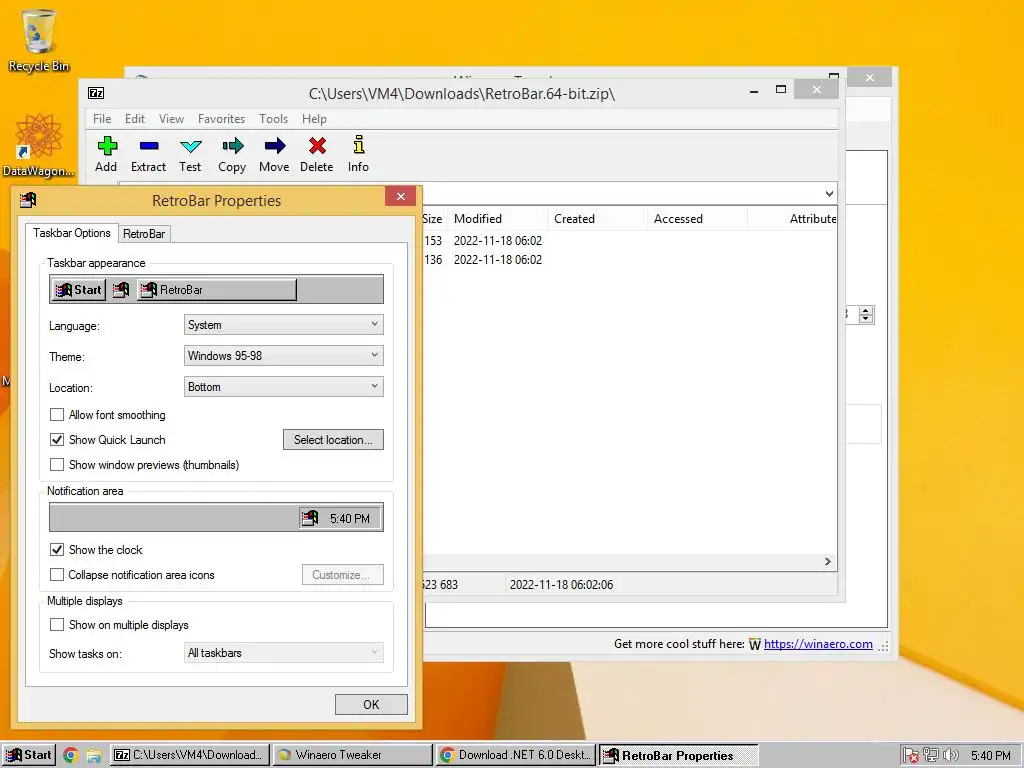The width and height of the screenshot is (1024, 768).
Task: Click the Start button on the taskbar
Action: 28,756
